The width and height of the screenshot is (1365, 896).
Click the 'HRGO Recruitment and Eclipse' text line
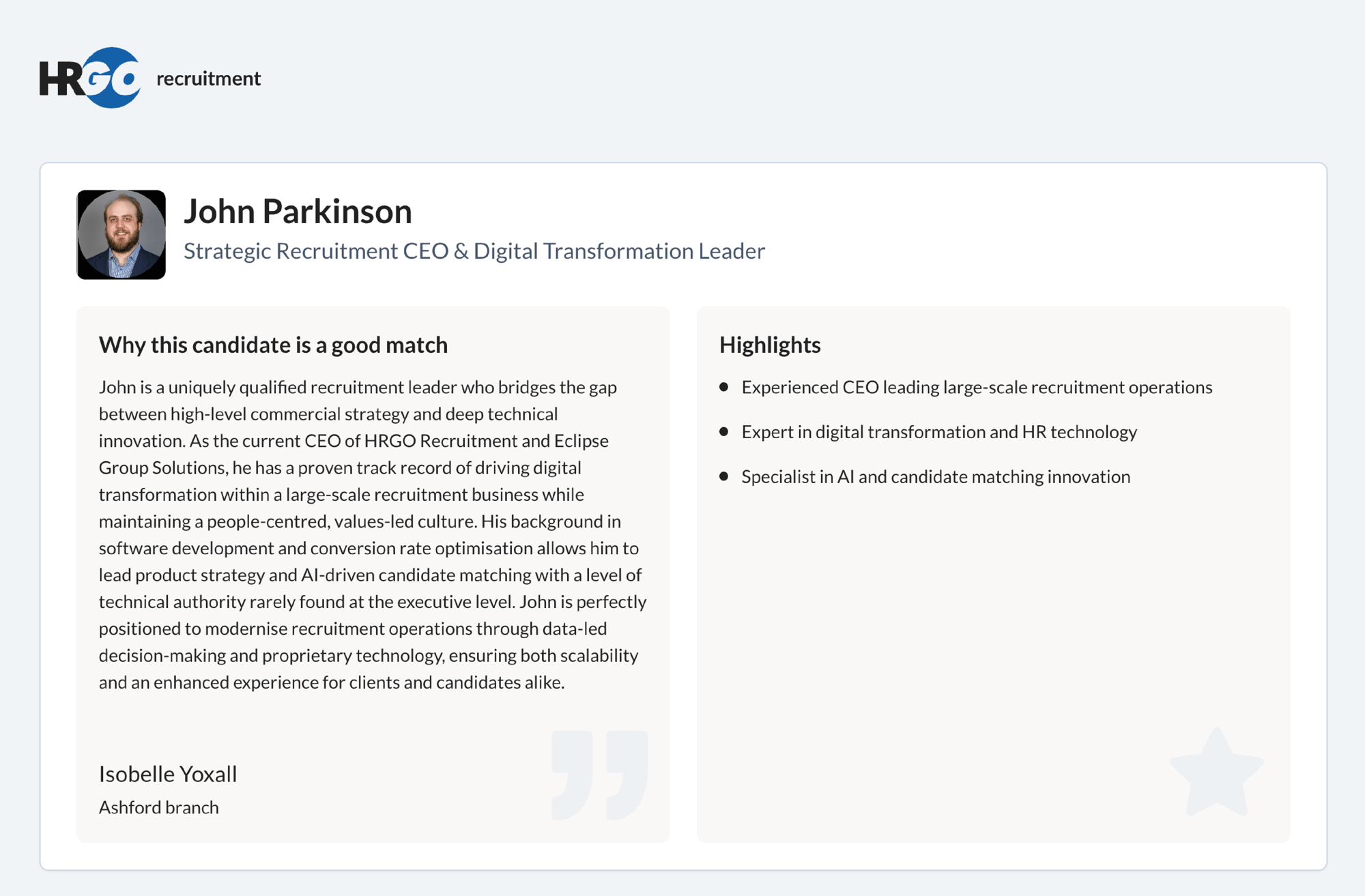tap(354, 441)
